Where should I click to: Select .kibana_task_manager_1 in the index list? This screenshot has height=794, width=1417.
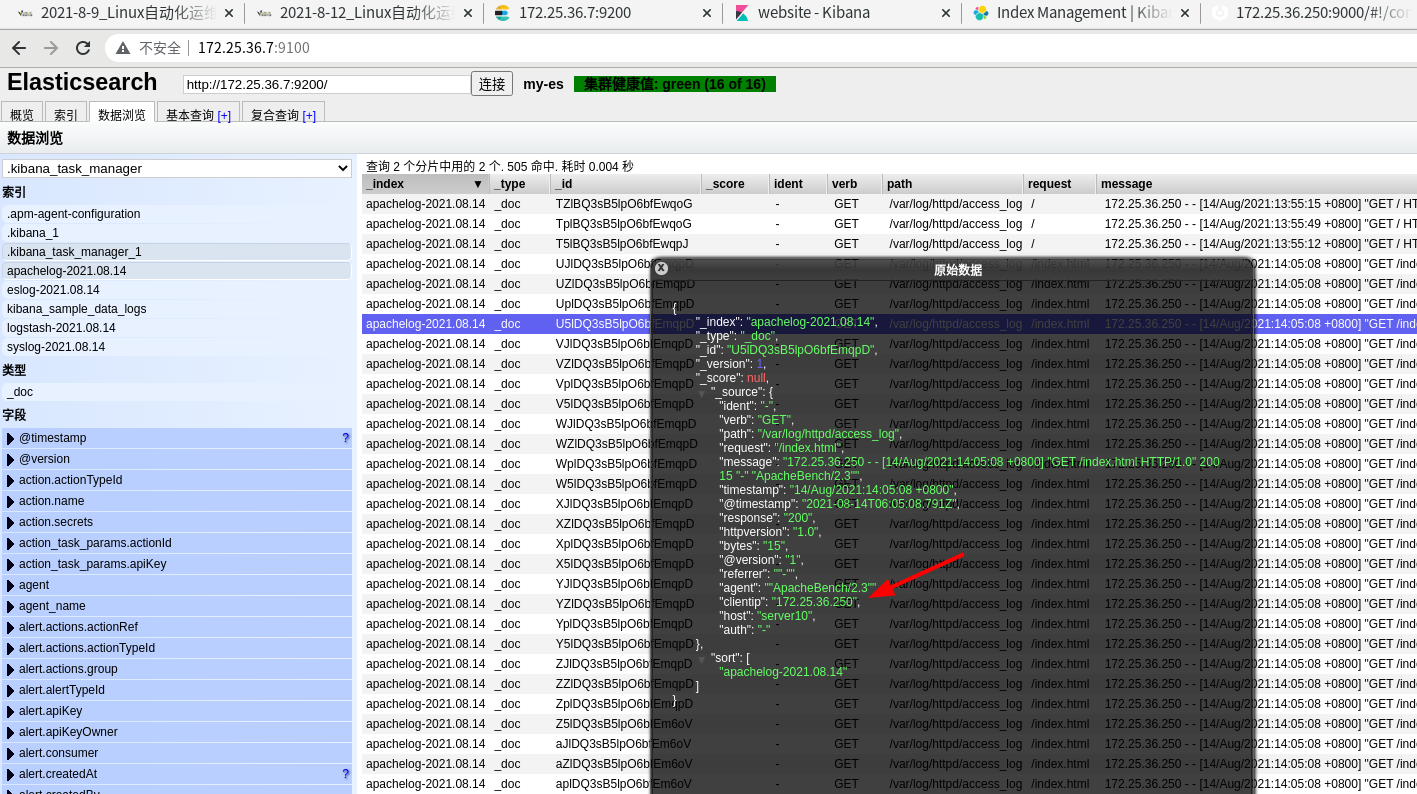coord(176,252)
